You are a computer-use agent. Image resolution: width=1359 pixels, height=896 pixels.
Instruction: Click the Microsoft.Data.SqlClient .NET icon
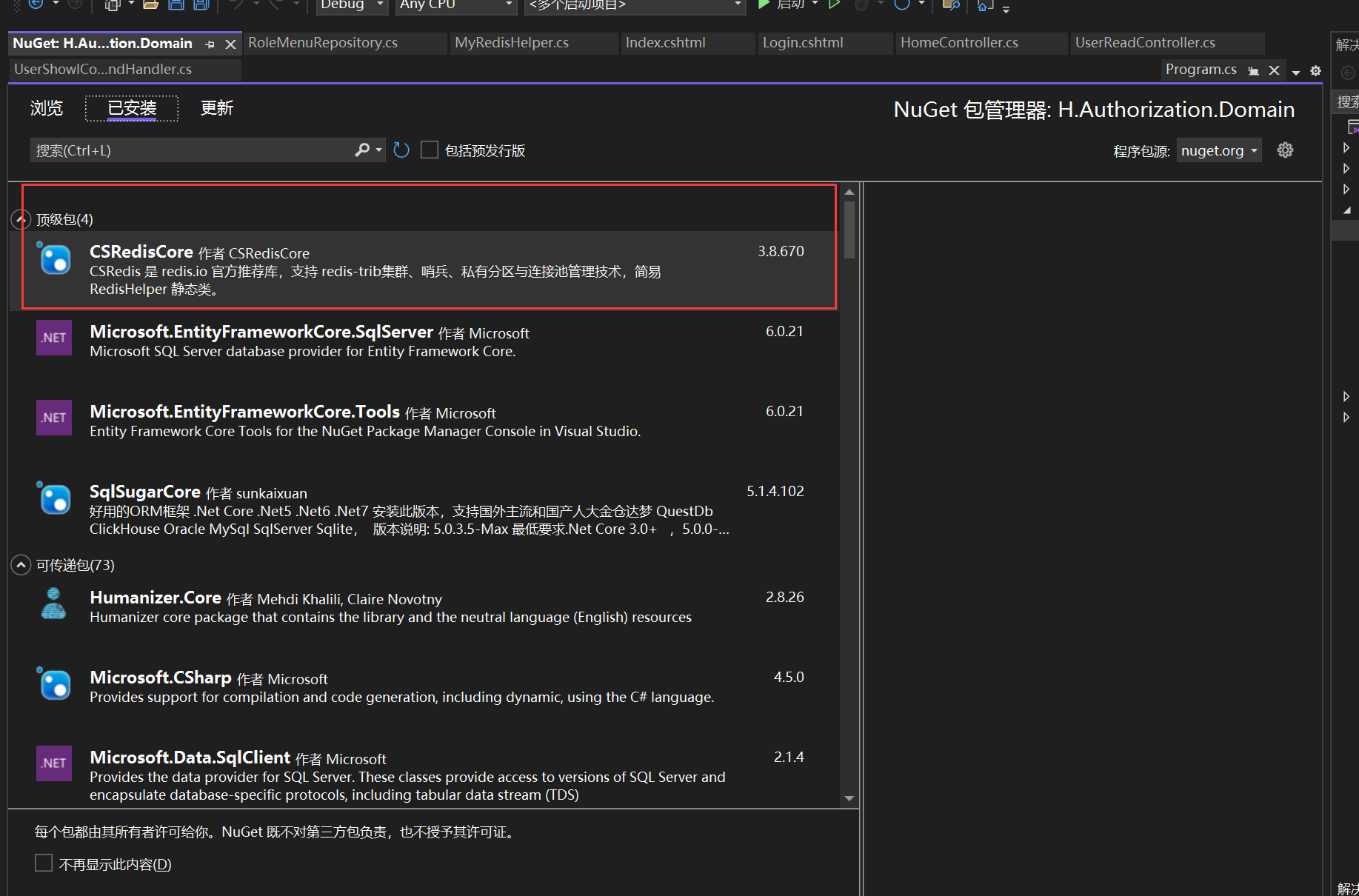tap(54, 763)
